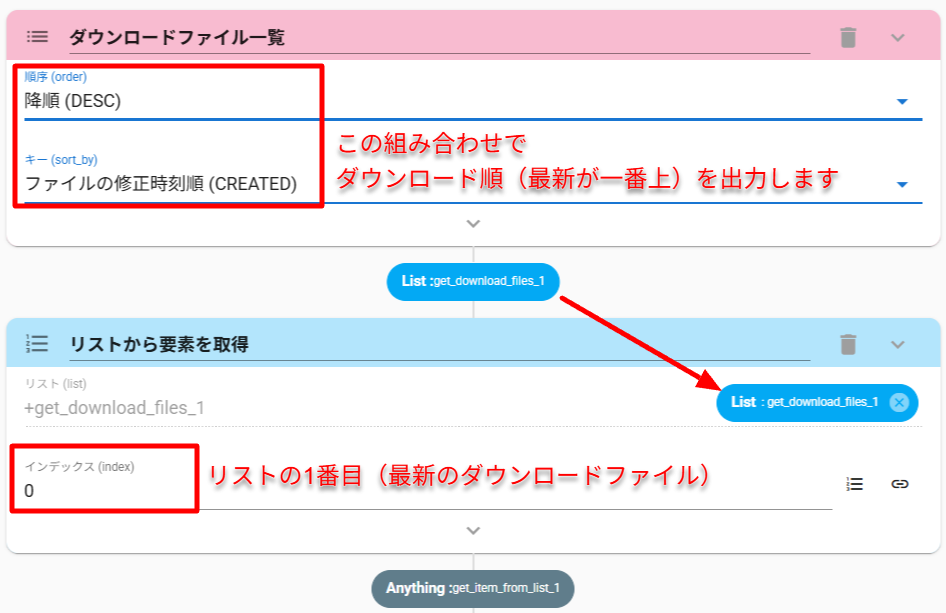The image size is (946, 613).
Task: Click the link icon next to index field
Action: pos(900,484)
